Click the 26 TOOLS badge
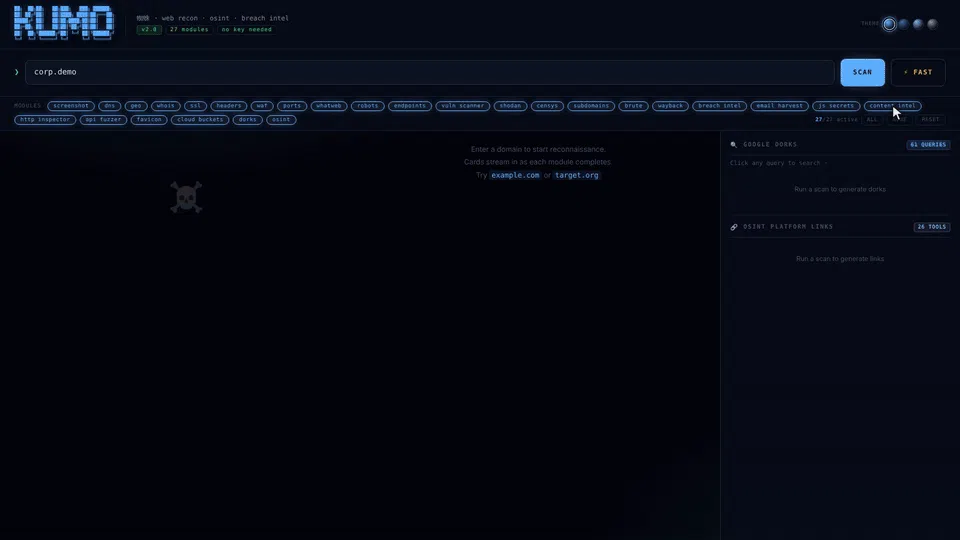 tap(932, 227)
